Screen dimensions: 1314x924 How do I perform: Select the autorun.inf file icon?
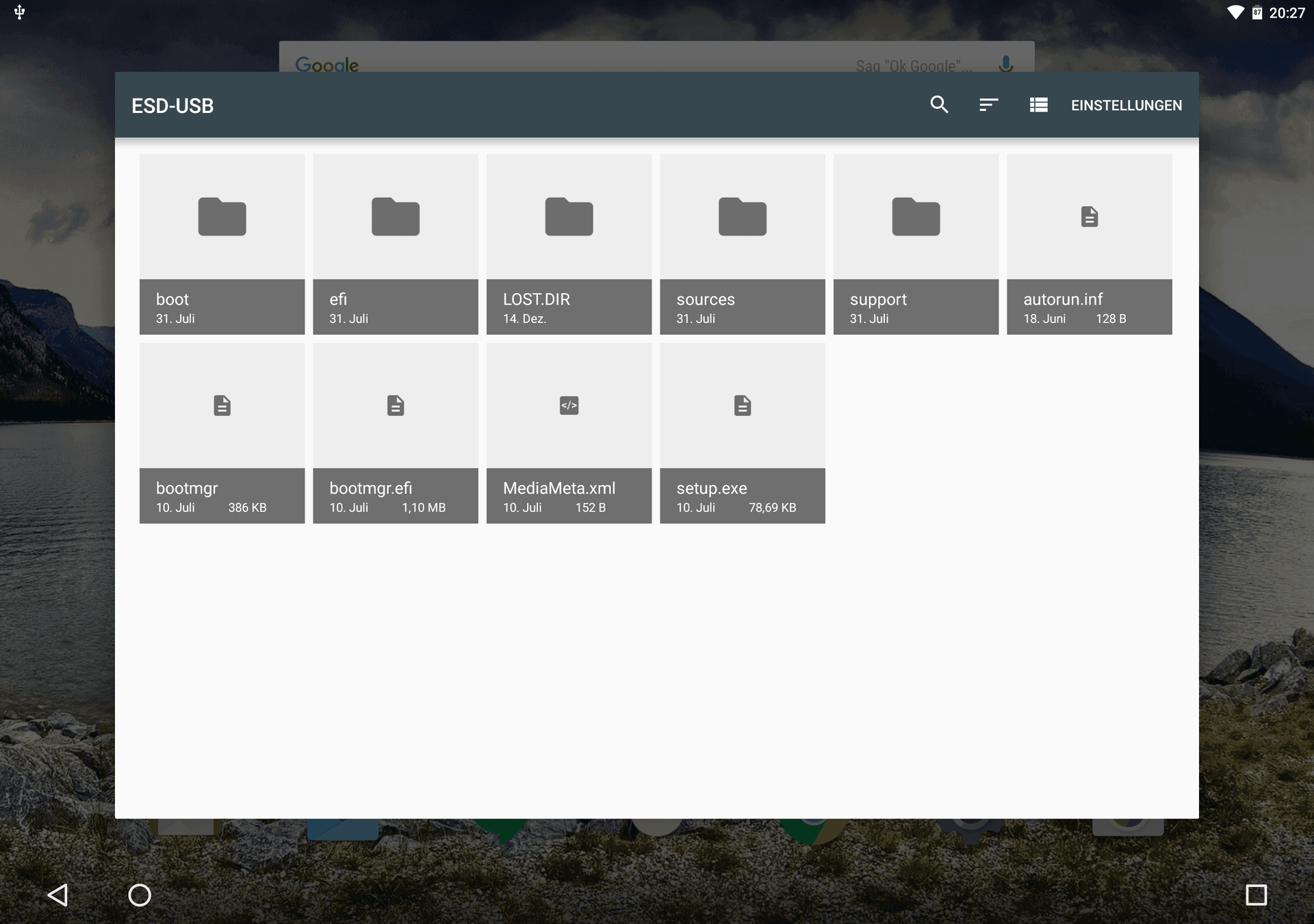[x=1090, y=216]
